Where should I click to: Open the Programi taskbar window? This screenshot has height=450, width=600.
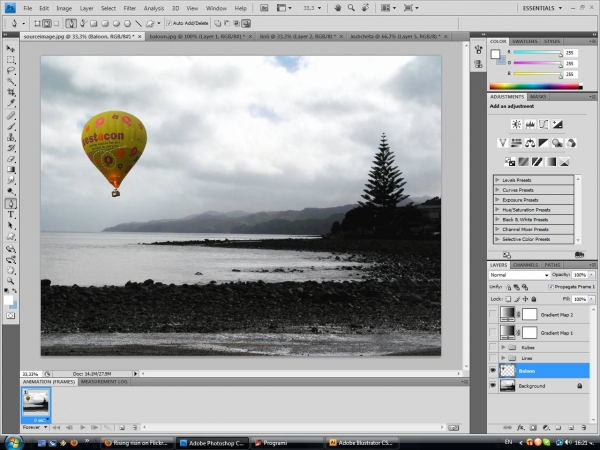pyautogui.click(x=287, y=443)
